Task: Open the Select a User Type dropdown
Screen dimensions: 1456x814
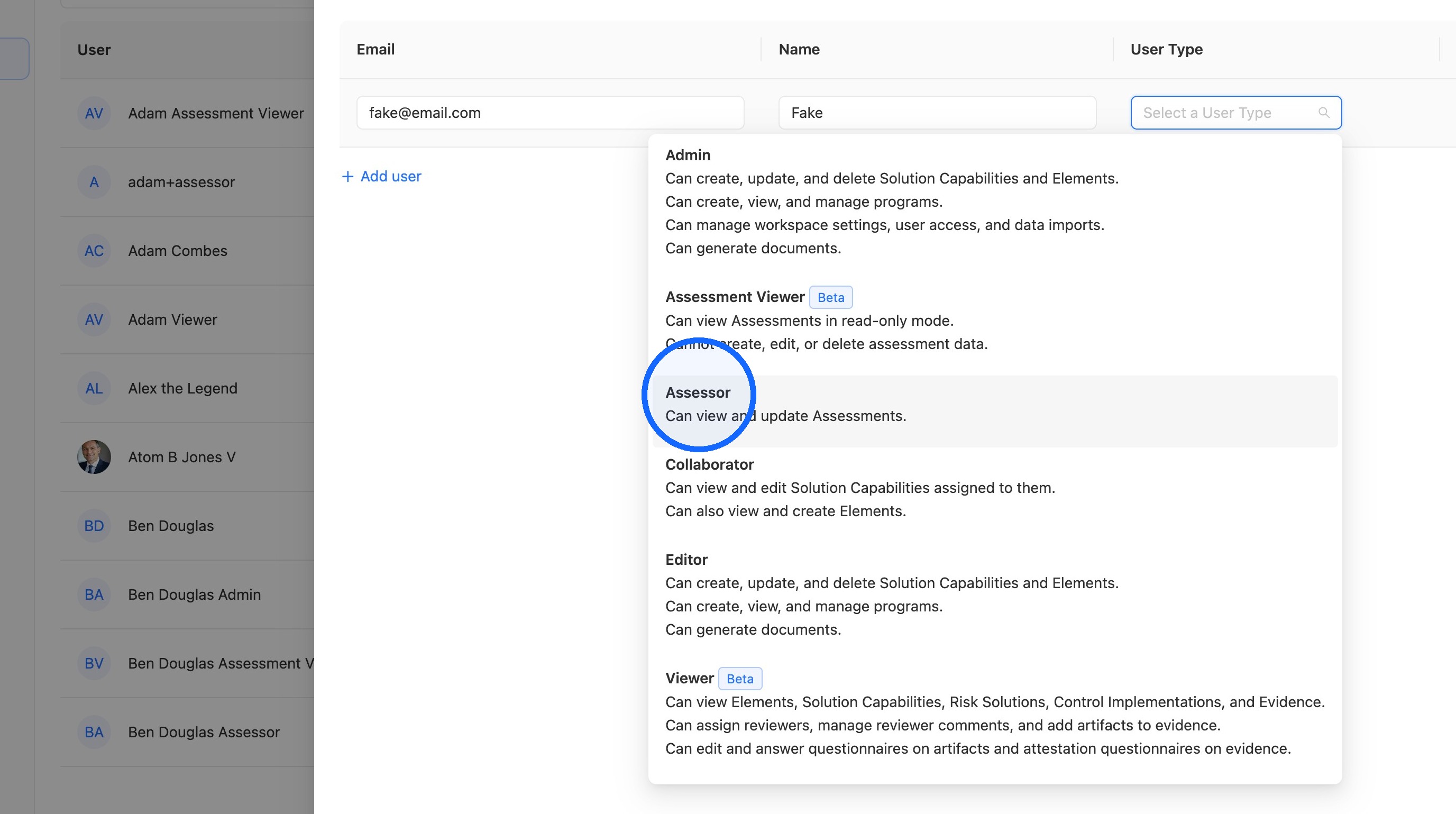Action: click(1235, 113)
